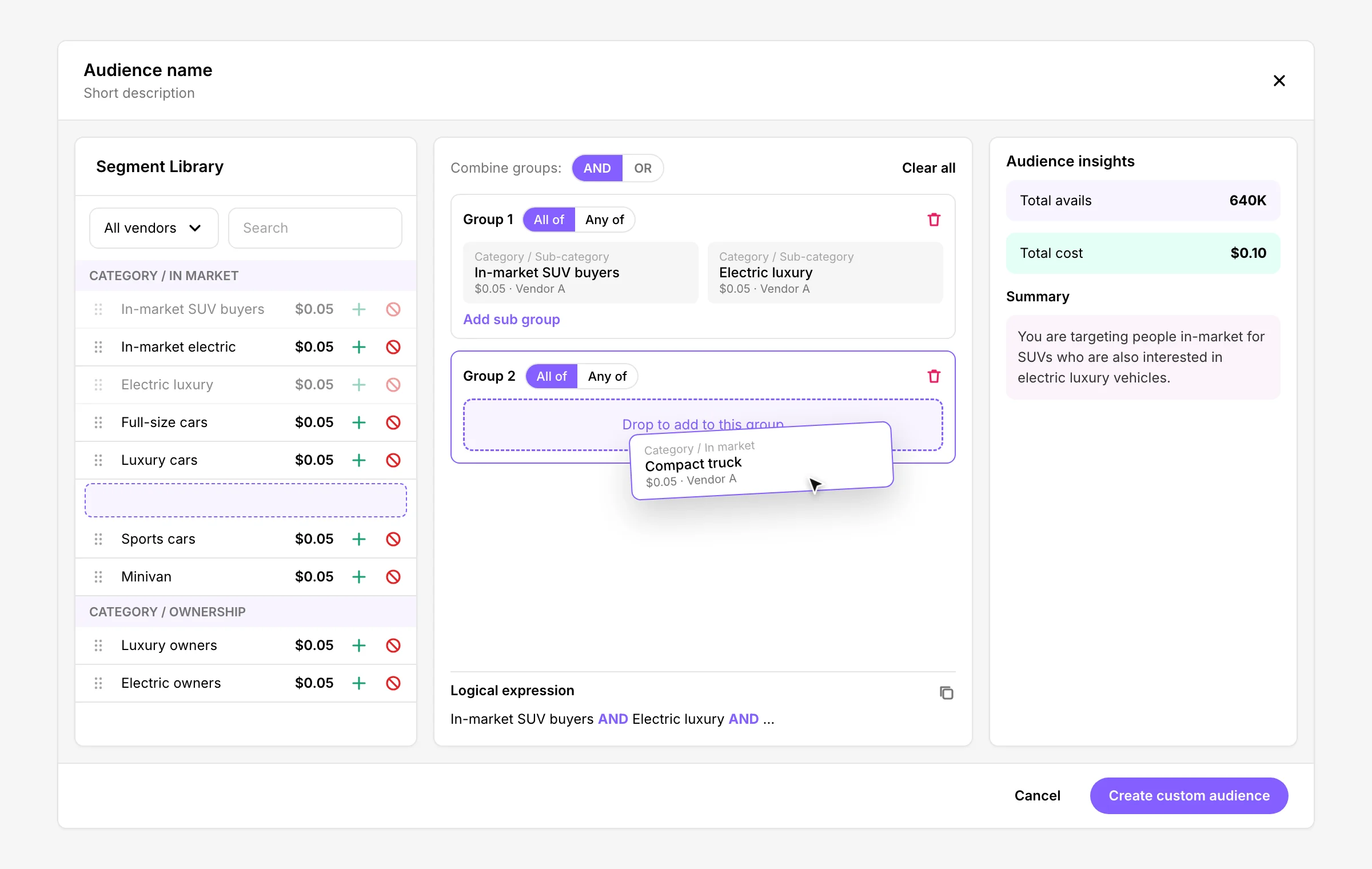Set combine groups to OR
1372x869 pixels.
pos(643,168)
